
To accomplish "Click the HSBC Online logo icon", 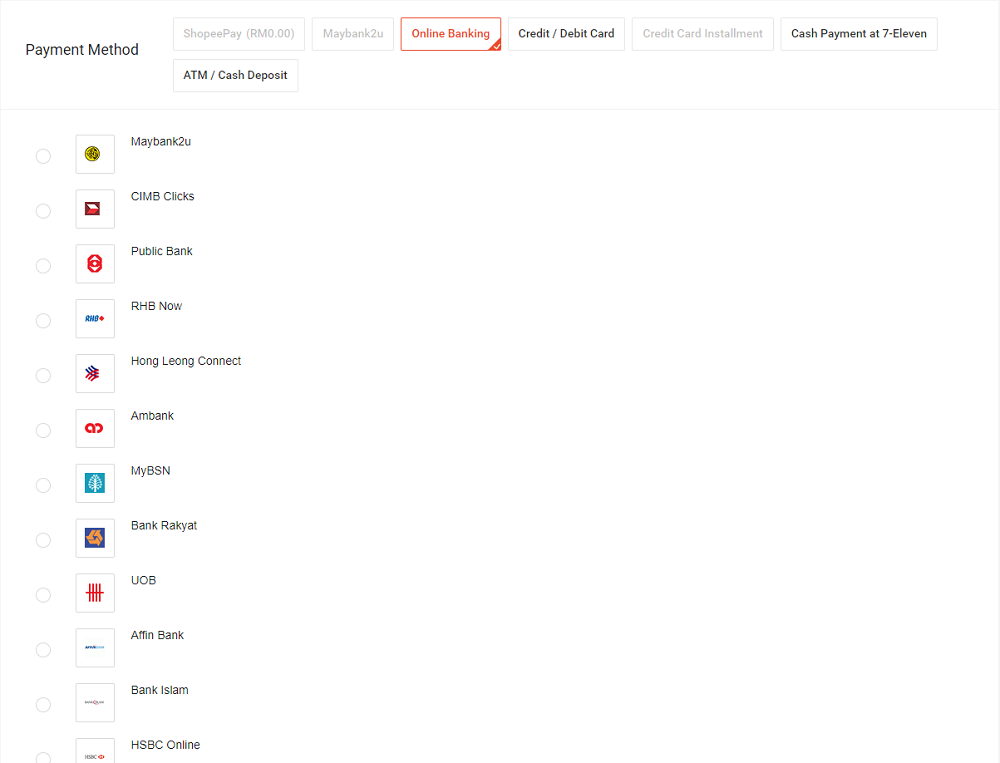I will click(x=95, y=751).
